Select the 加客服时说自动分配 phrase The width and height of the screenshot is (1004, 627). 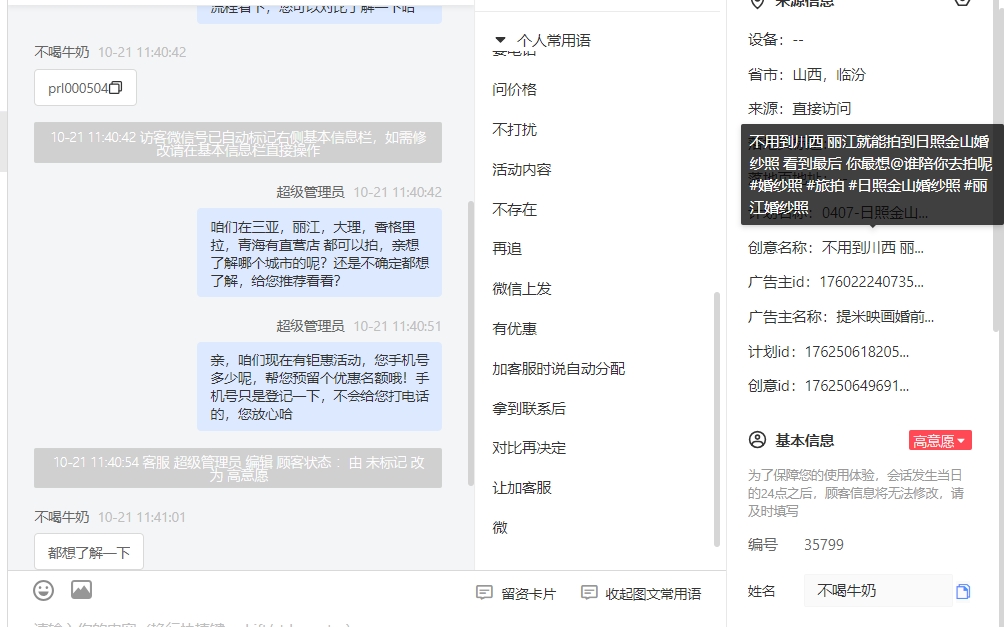tap(558, 369)
